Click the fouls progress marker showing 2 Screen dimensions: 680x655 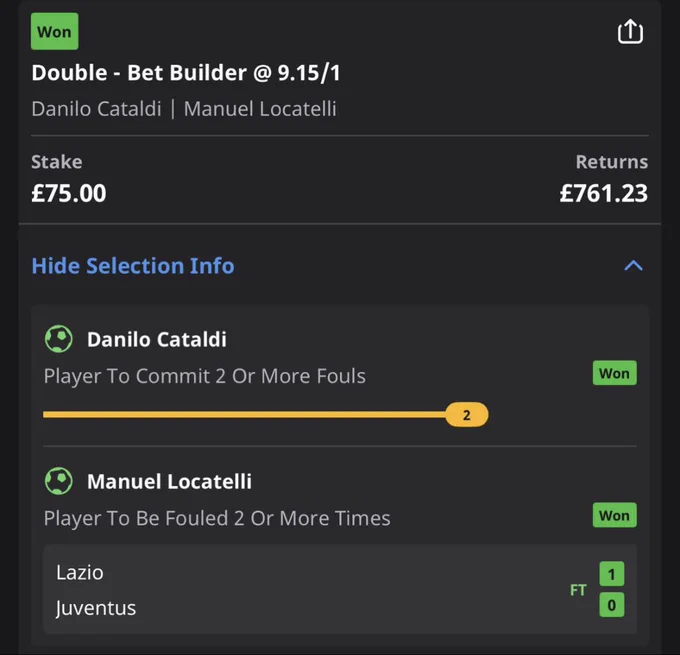[467, 415]
